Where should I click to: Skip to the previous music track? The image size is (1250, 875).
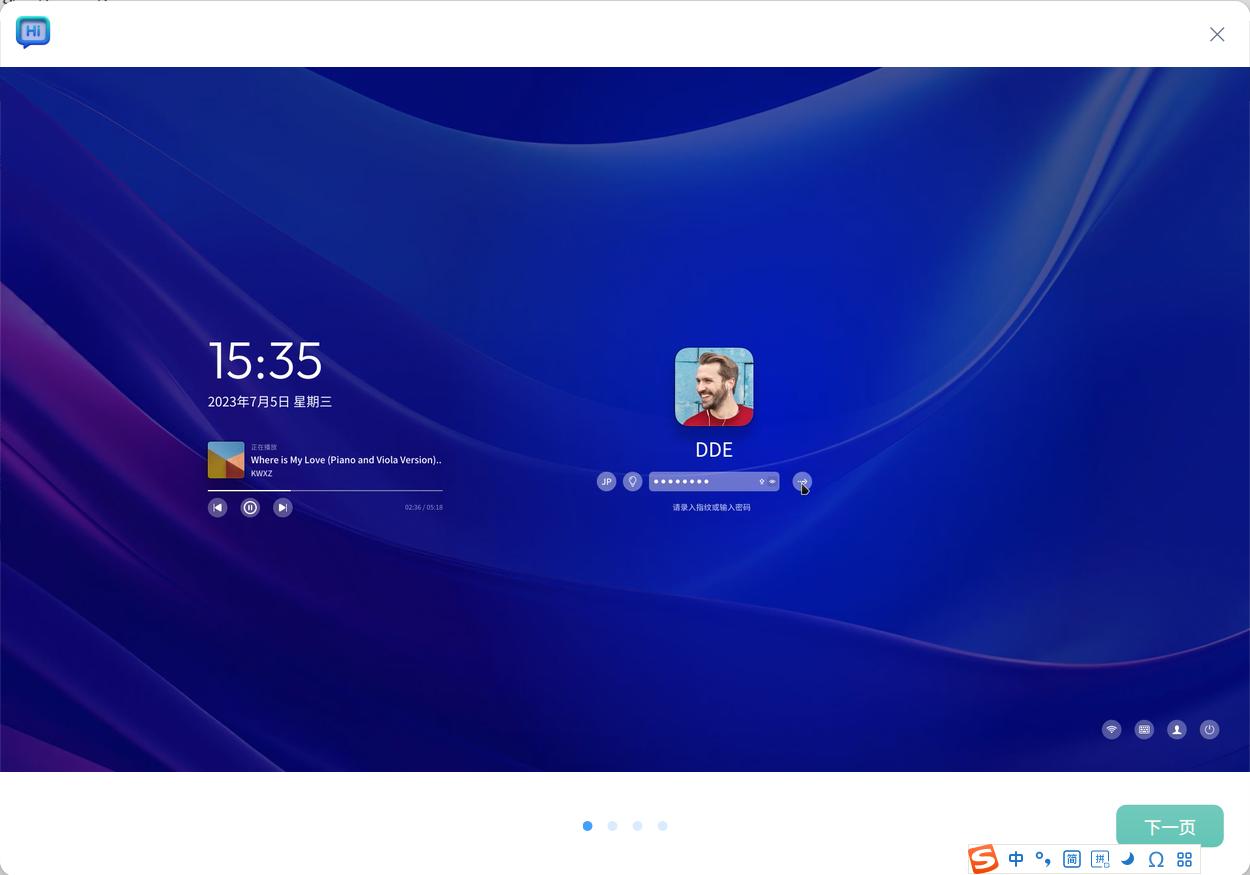[217, 508]
